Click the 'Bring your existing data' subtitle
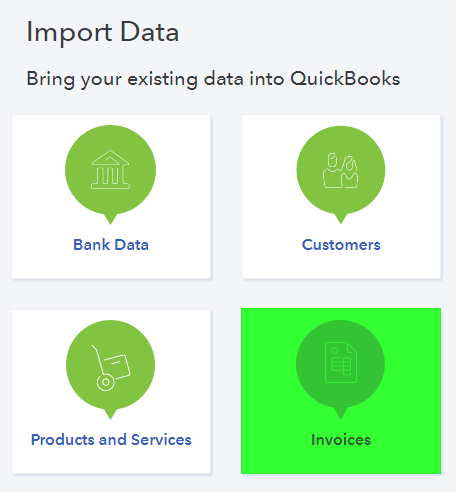The height and width of the screenshot is (492, 456). pos(213,79)
